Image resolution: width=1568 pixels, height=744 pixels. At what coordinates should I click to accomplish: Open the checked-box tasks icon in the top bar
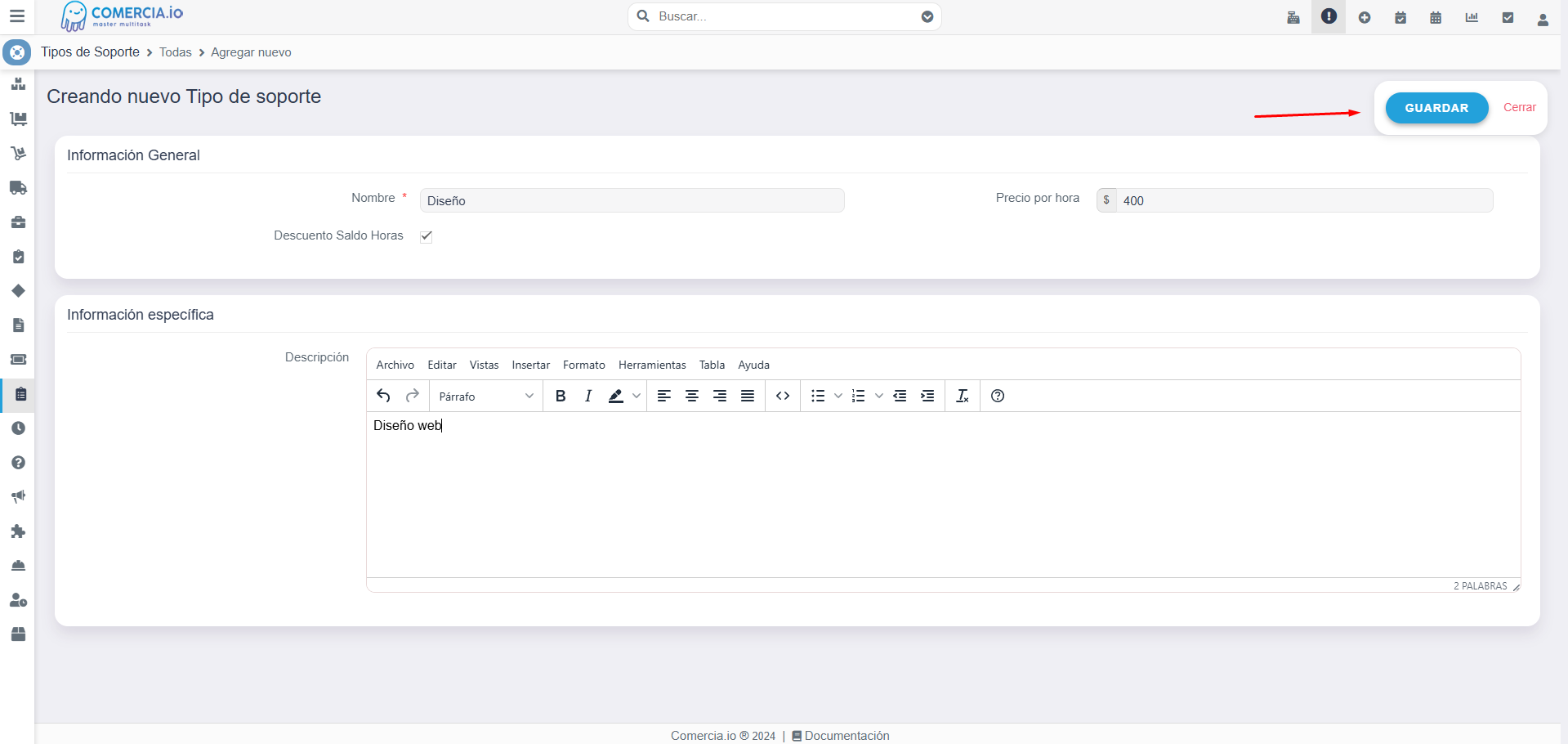coord(1508,17)
